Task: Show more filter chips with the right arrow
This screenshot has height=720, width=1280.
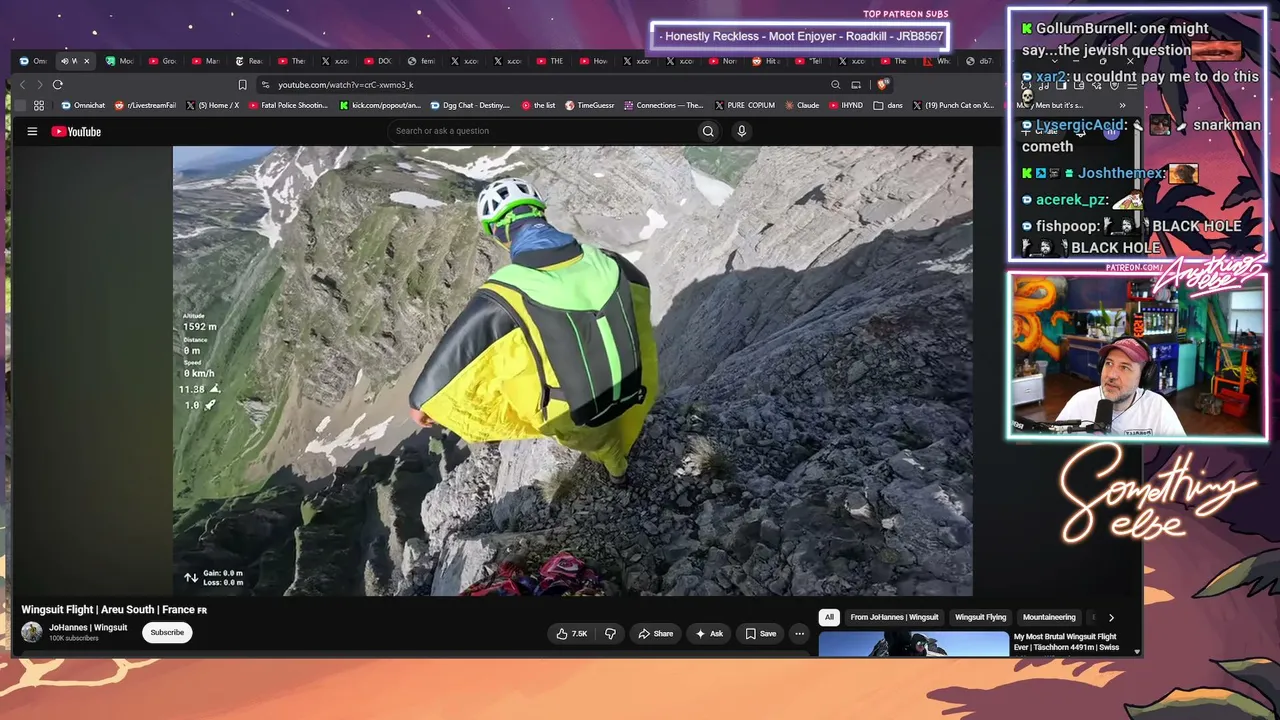Action: 1110,618
